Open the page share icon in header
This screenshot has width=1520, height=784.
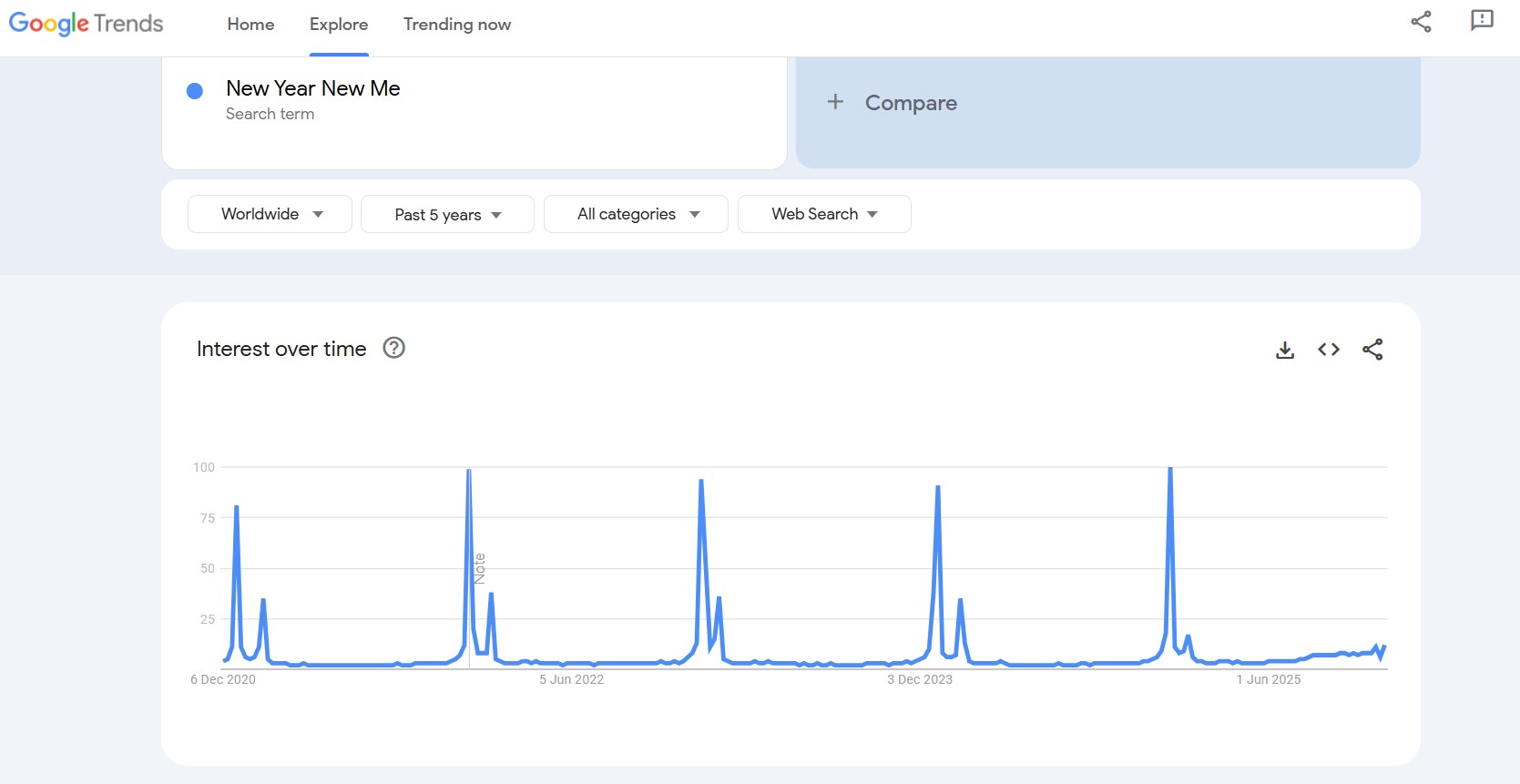(1421, 22)
